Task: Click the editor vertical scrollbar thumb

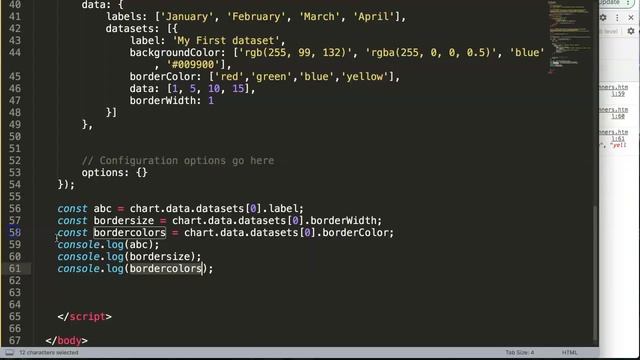Action: click(x=595, y=273)
